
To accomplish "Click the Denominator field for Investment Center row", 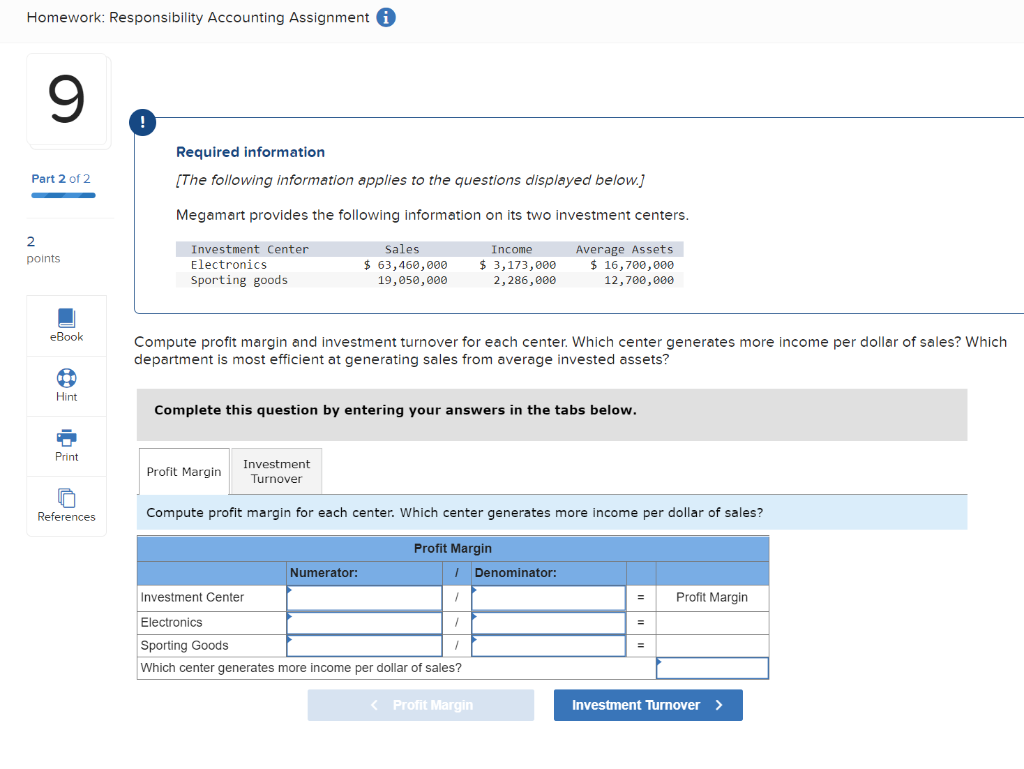I will [548, 598].
